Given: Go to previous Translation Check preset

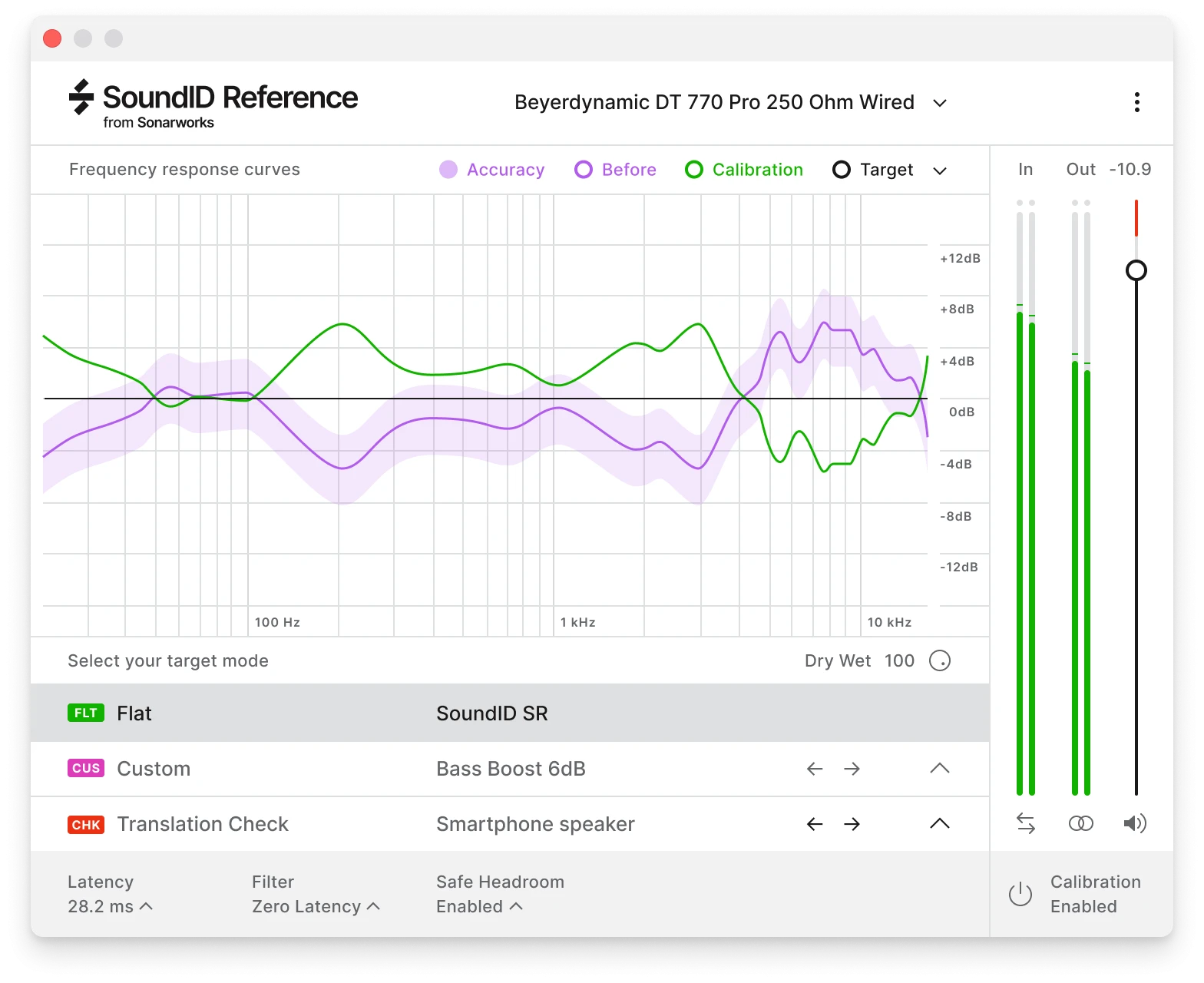Looking at the screenshot, I should coord(815,824).
